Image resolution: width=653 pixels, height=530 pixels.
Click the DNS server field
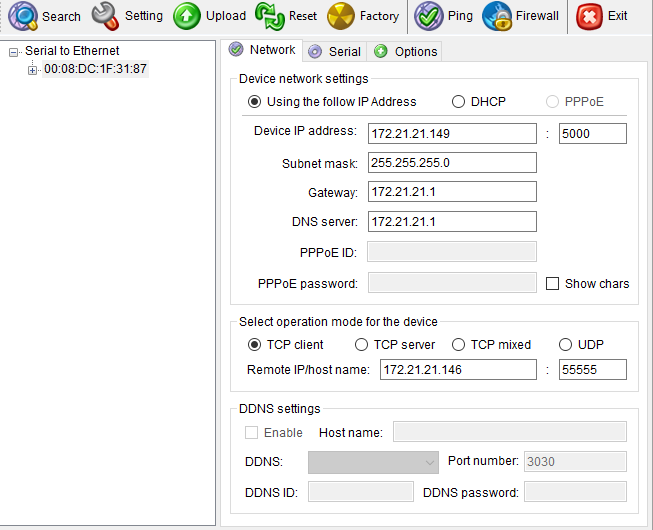pos(452,221)
